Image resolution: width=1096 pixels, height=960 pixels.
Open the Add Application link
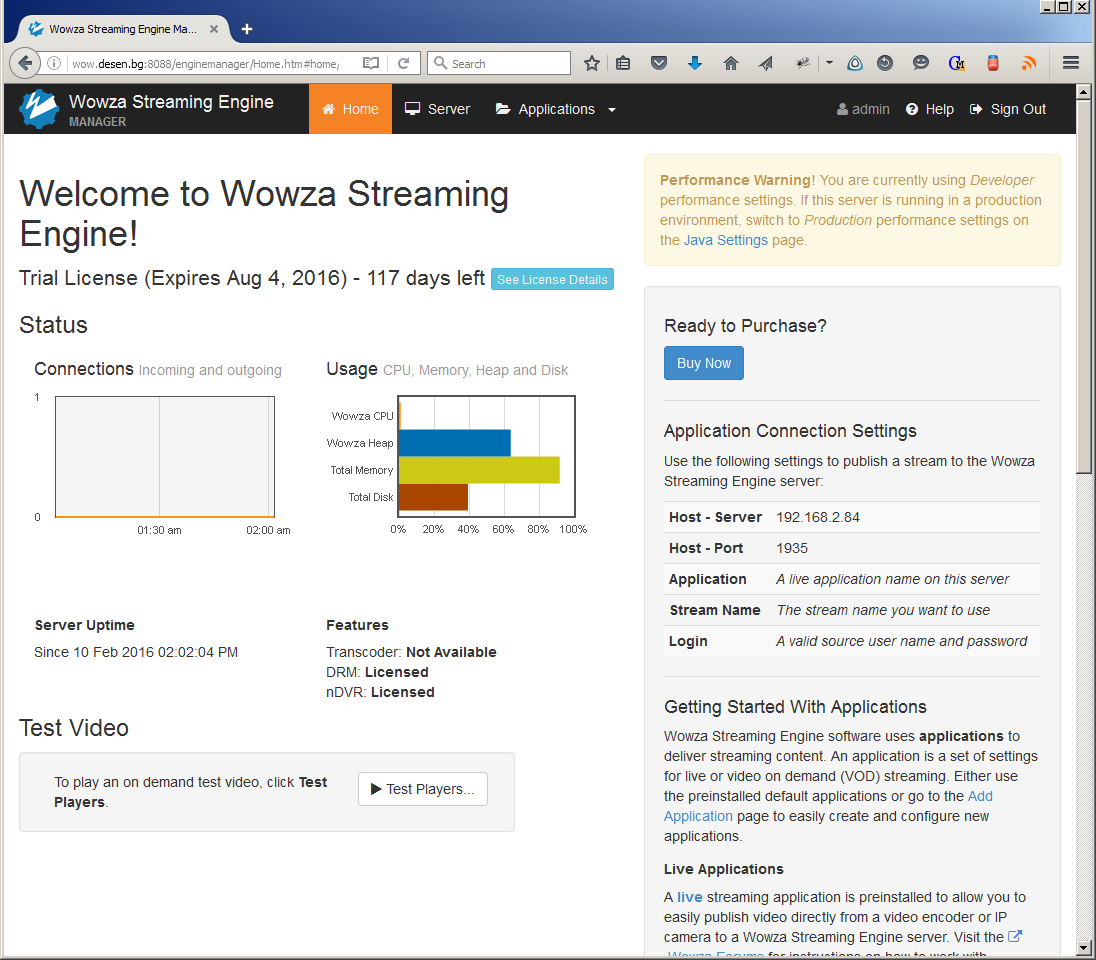[828, 806]
